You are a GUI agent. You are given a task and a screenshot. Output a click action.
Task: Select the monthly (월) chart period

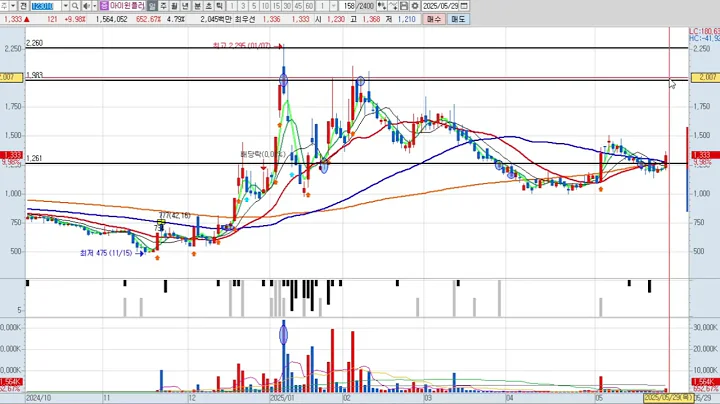[174, 6]
